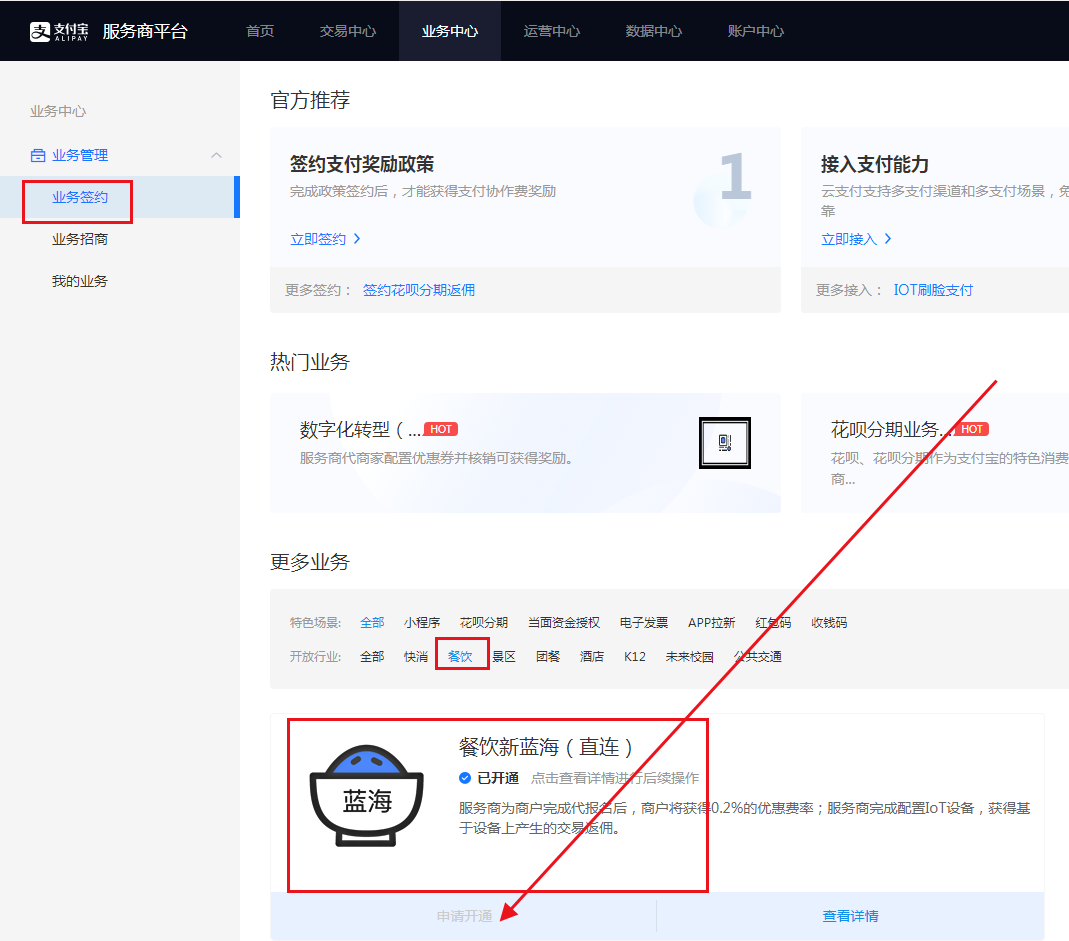Filter 特色场景 by APP拉新
The height and width of the screenshot is (941, 1069).
pyautogui.click(x=711, y=623)
